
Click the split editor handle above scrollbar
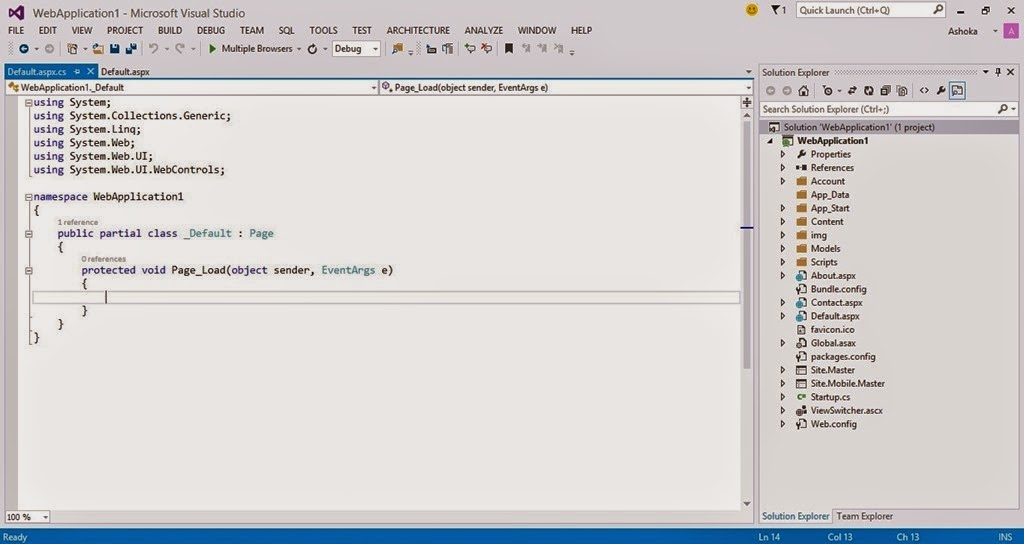[747, 102]
